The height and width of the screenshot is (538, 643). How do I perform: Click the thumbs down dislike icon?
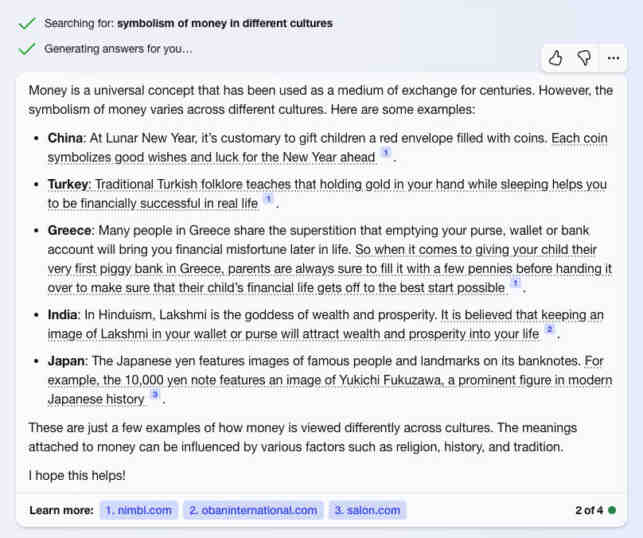click(584, 58)
